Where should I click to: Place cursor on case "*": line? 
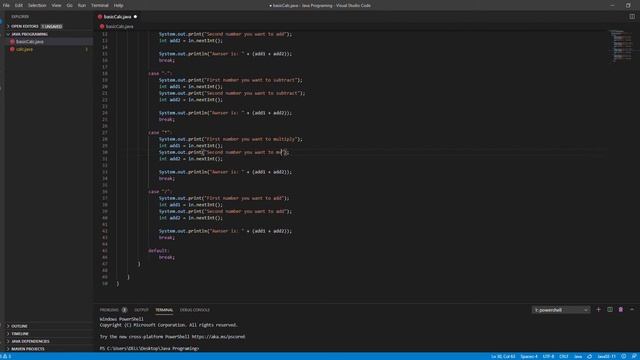click(x=160, y=133)
